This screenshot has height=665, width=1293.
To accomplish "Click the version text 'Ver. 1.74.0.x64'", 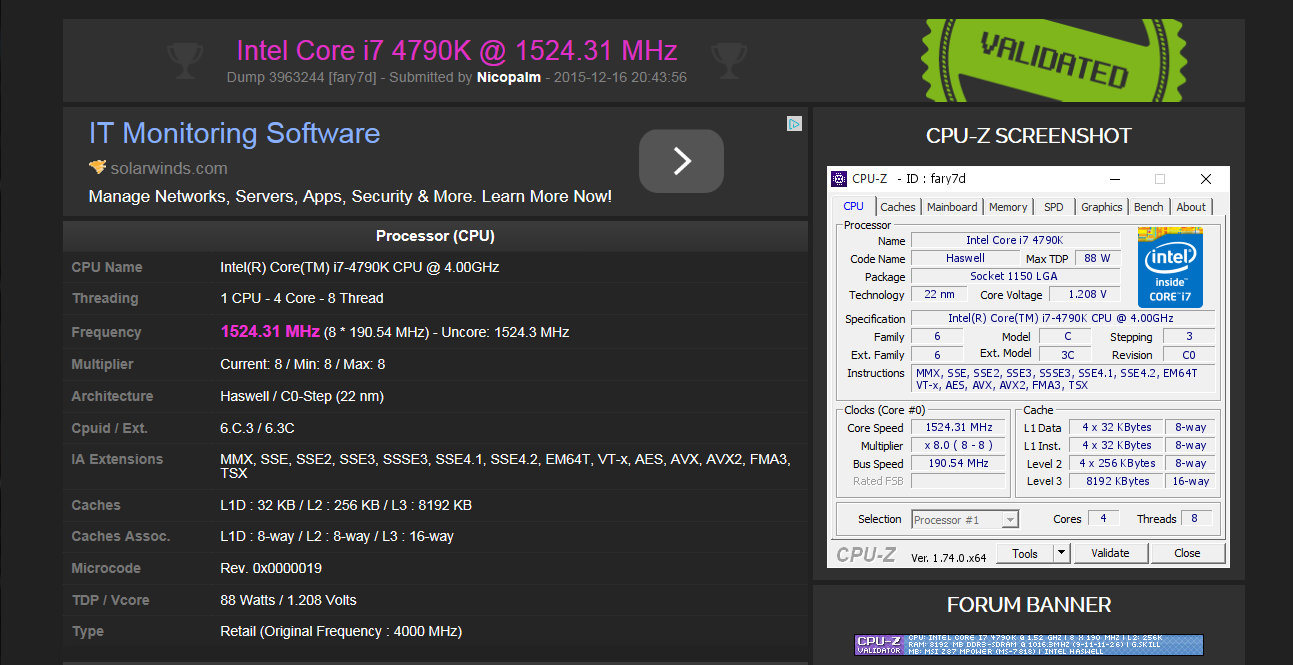I will click(948, 558).
